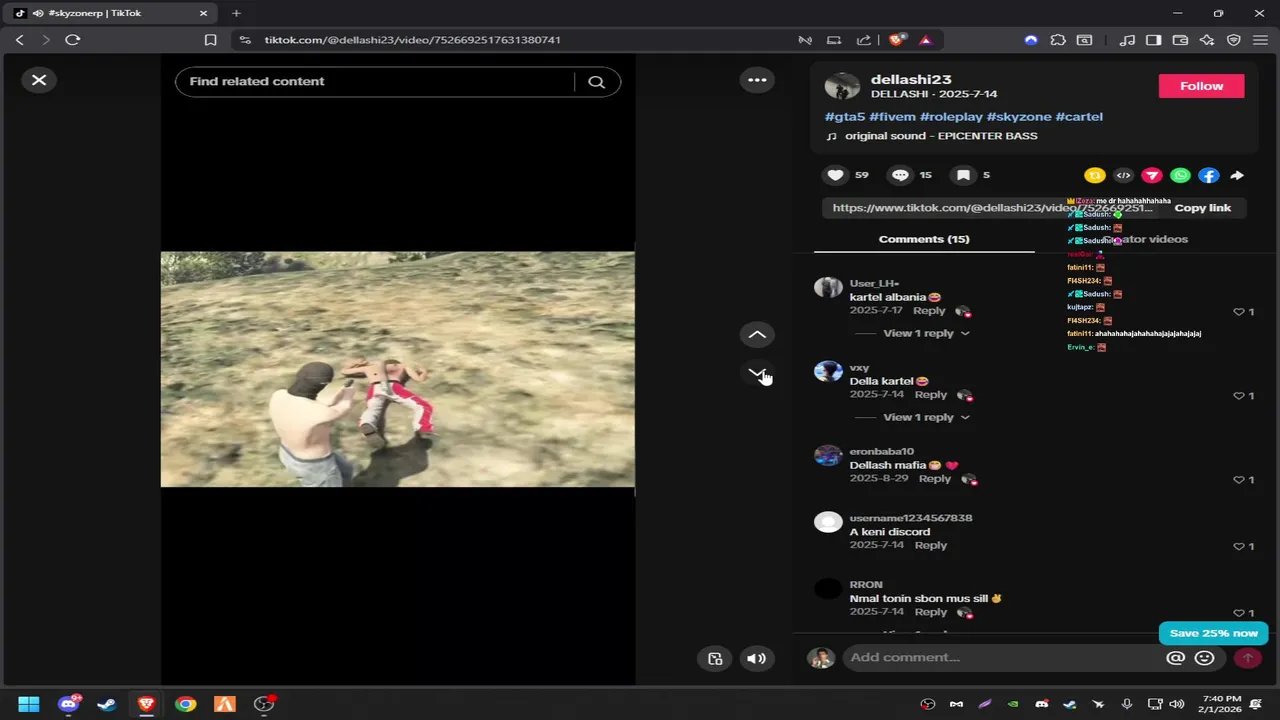Open the #fivem hashtag
Image resolution: width=1280 pixels, height=720 pixels.
click(x=892, y=117)
